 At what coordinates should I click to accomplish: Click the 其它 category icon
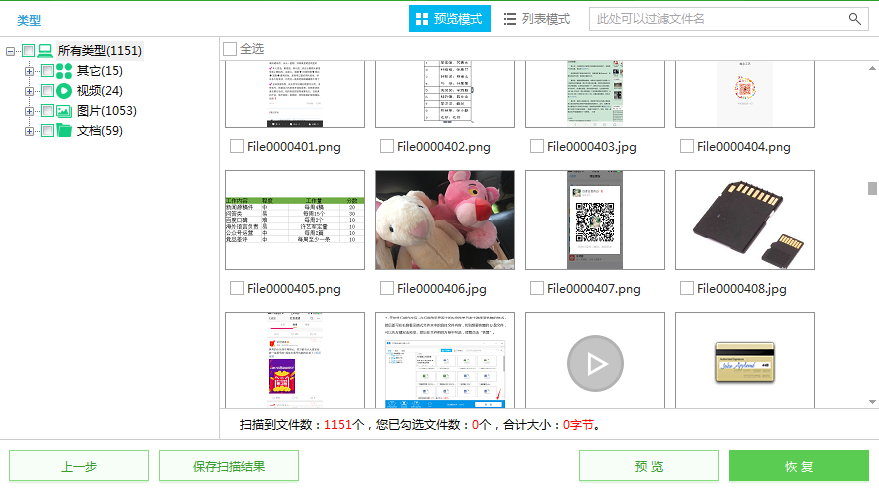coord(64,71)
